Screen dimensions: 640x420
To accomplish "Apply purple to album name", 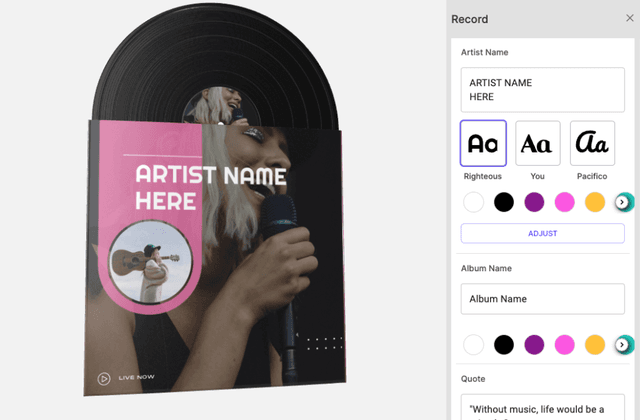I will pos(534,345).
